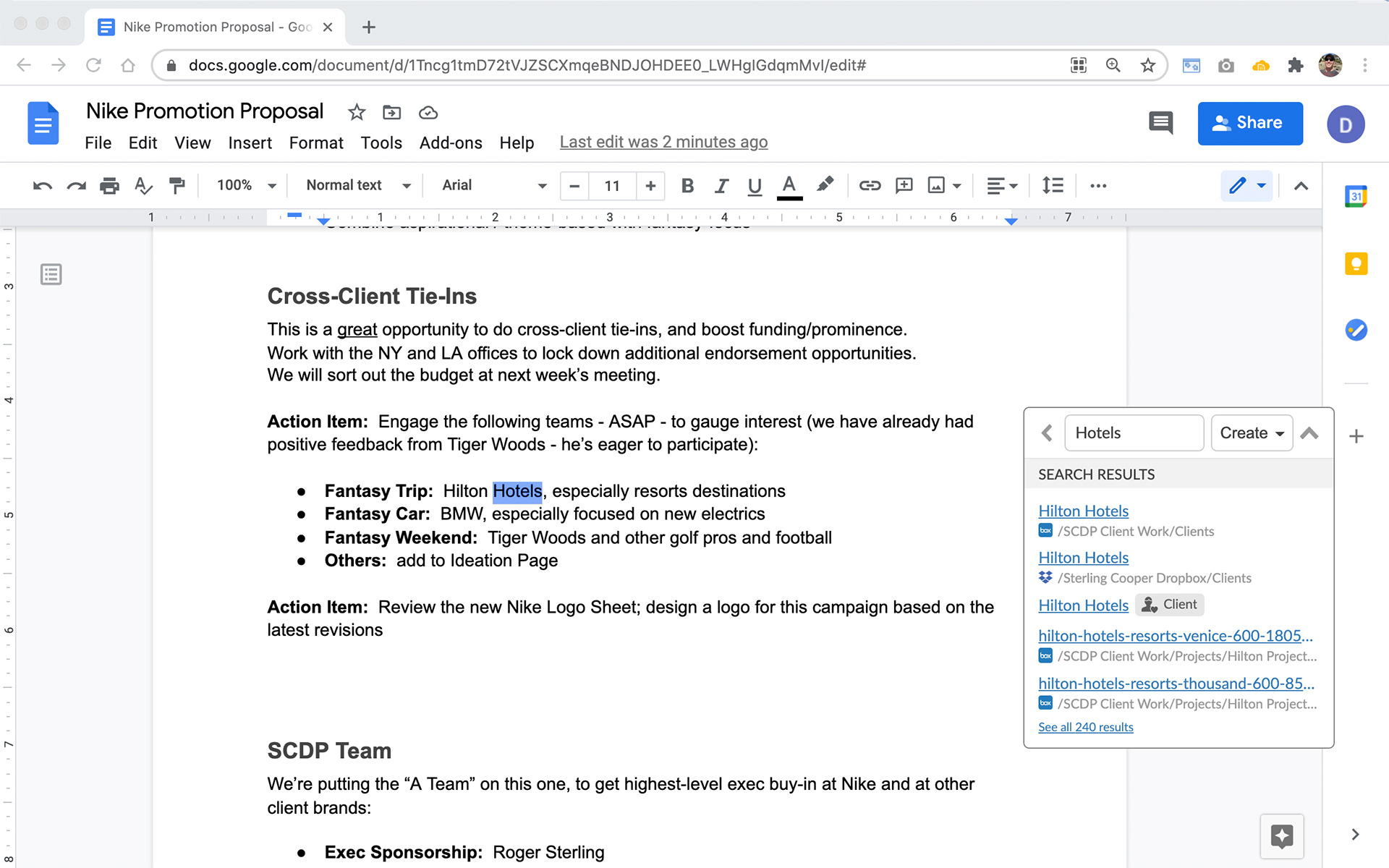The image size is (1389, 868).
Task: Open comment history icon near Share
Action: point(1160,123)
